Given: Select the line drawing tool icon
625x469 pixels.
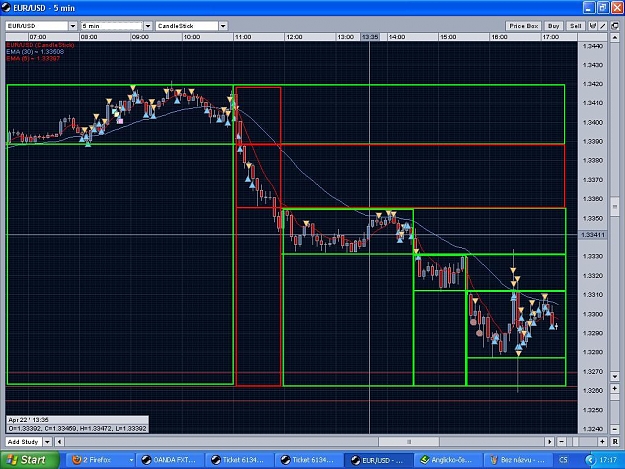Looking at the screenshot, I should 603,26.
